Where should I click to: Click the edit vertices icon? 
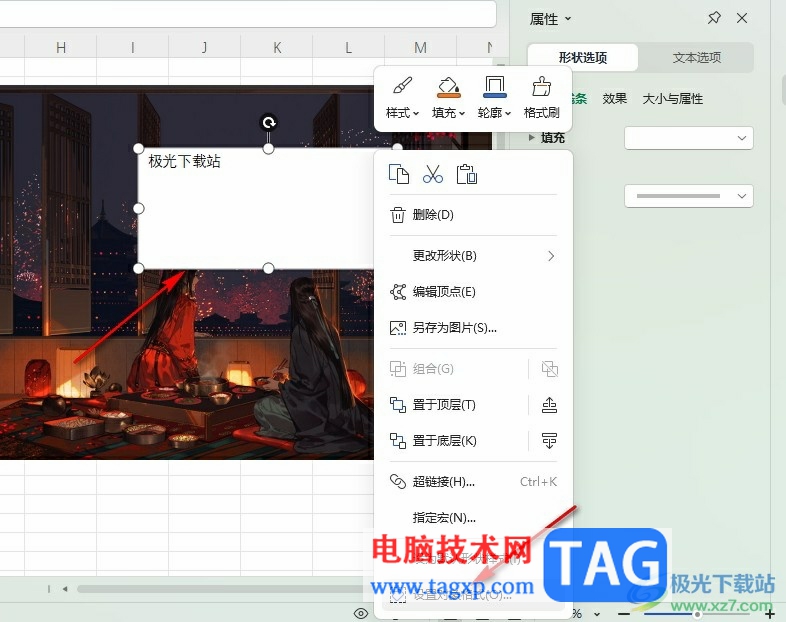398,292
